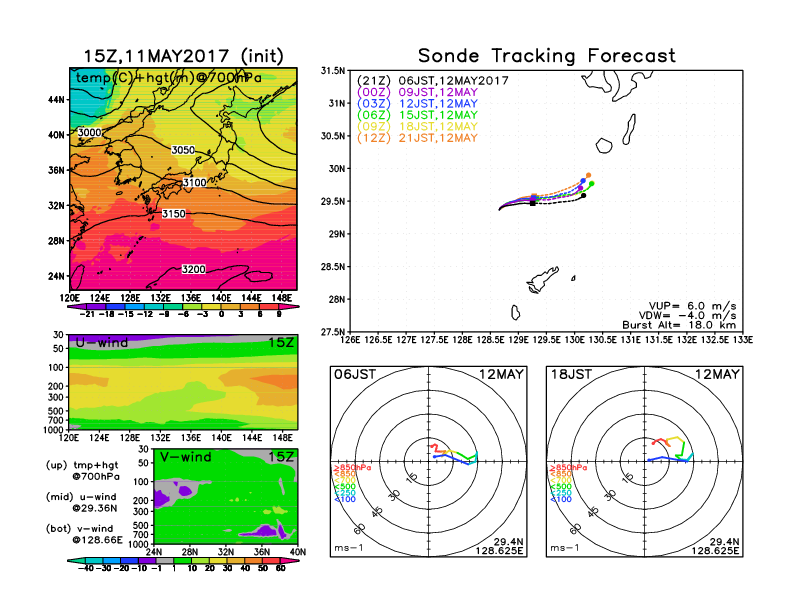Click the black track endpoint dot

click(x=583, y=195)
